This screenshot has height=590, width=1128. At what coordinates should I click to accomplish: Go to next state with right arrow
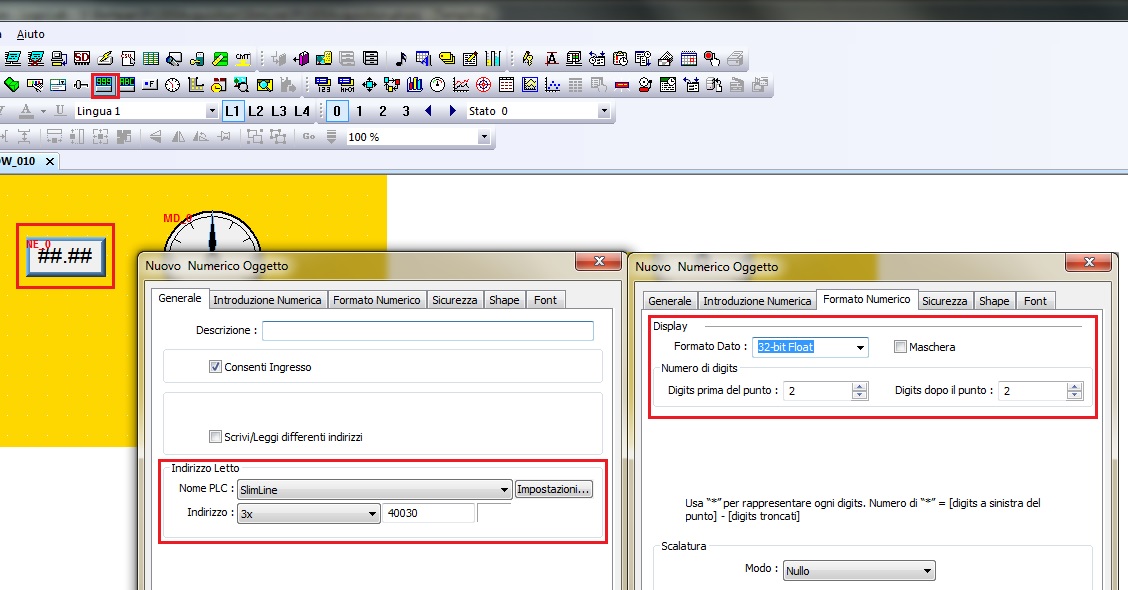pos(452,111)
